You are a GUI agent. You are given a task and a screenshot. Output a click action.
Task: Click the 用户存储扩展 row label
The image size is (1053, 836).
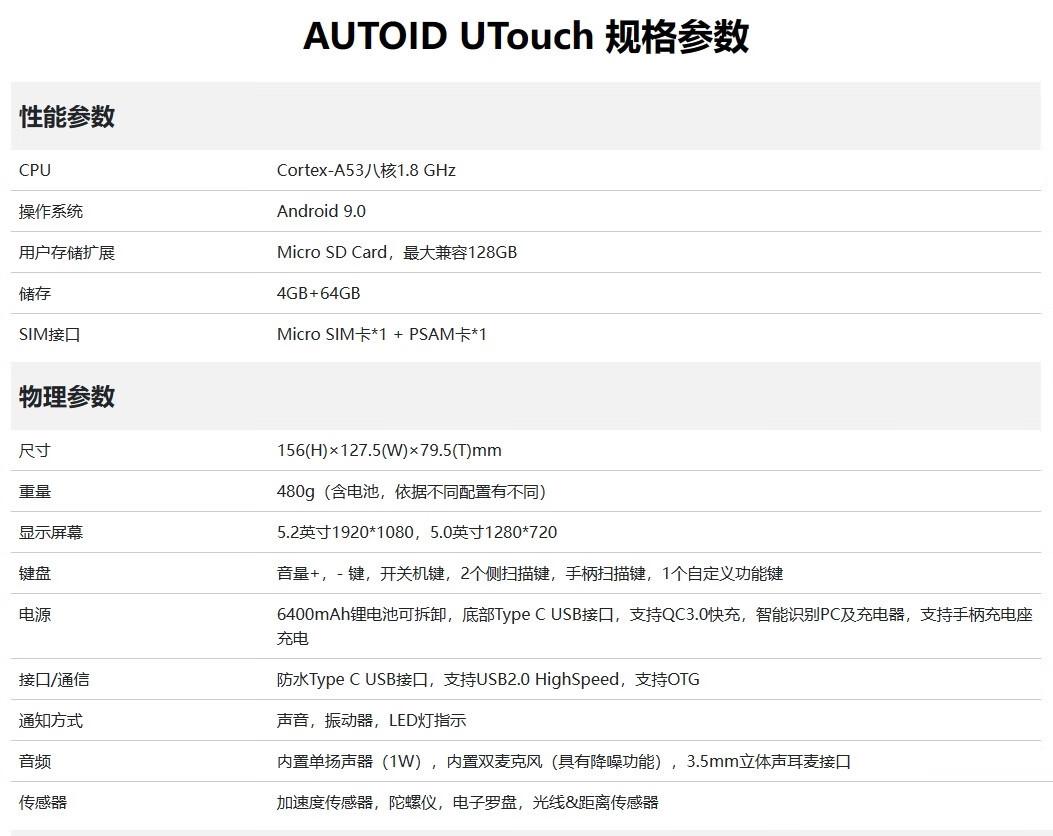point(67,253)
